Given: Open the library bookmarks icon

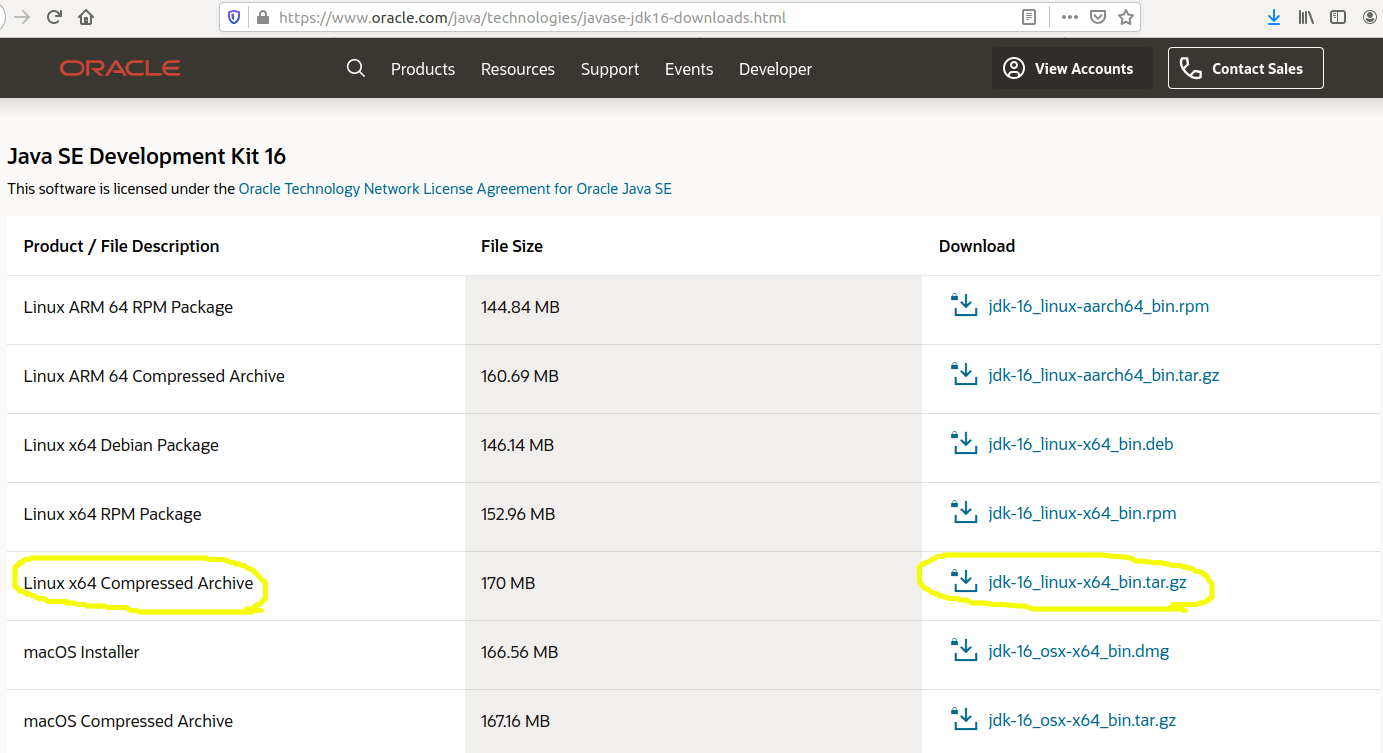Looking at the screenshot, I should (1306, 17).
